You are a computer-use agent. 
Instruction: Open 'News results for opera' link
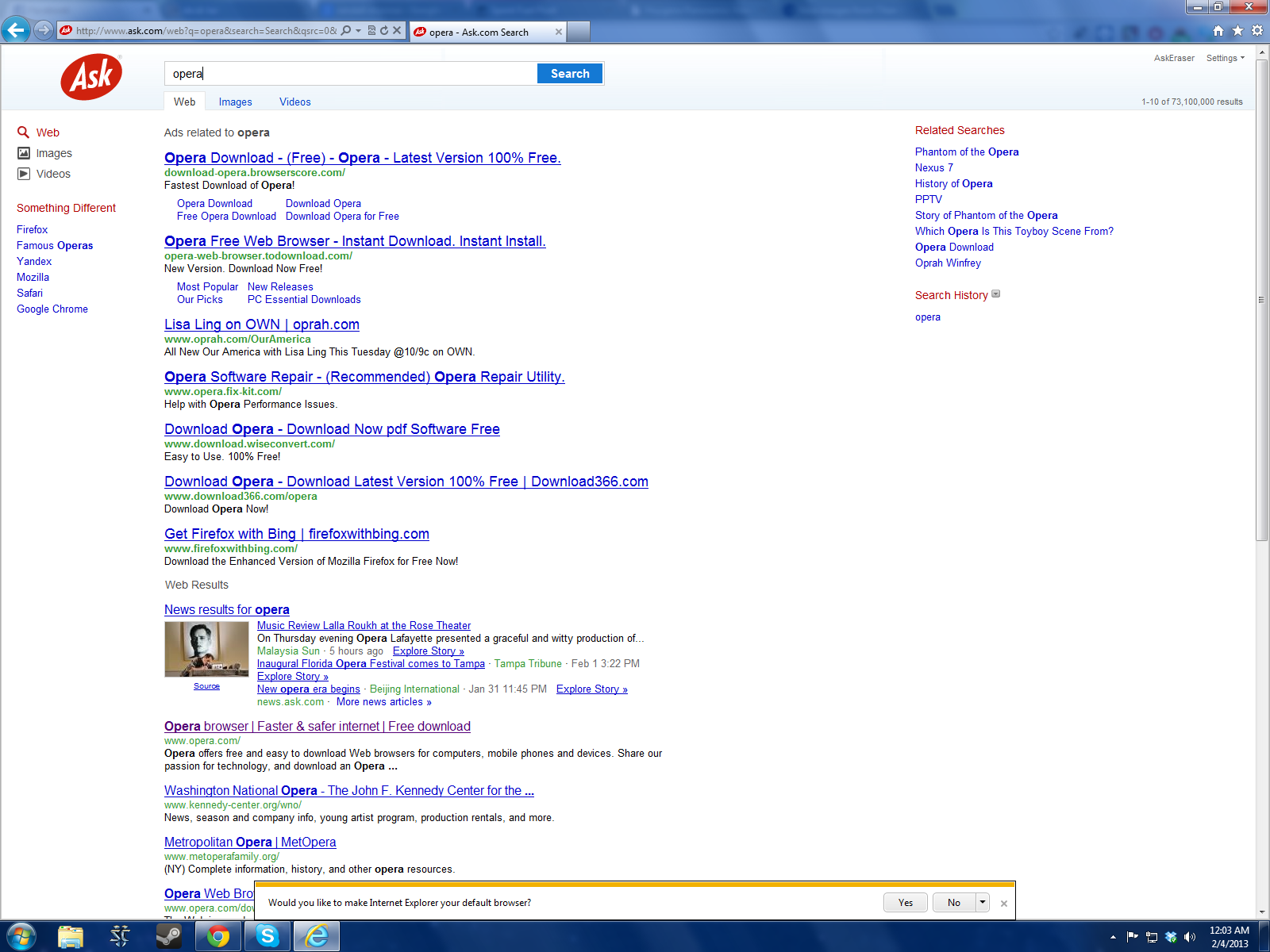point(227,609)
